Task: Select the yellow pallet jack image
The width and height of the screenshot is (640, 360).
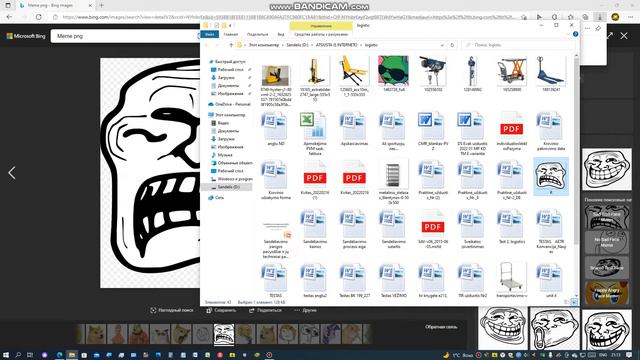Action: click(353, 71)
